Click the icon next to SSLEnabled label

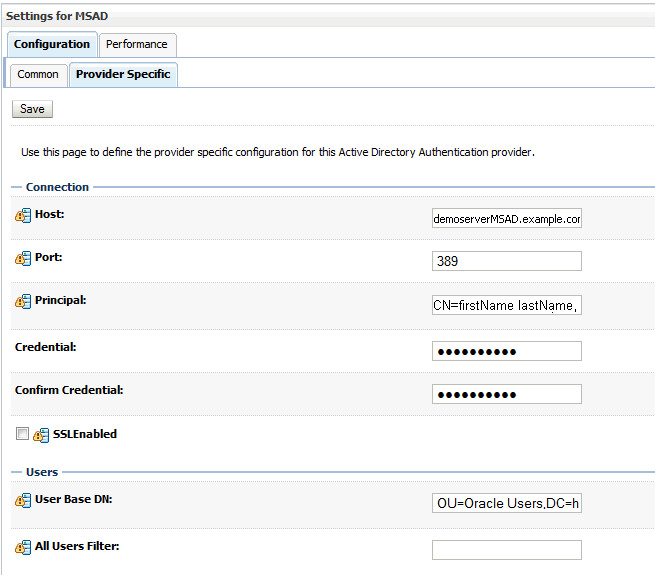[x=41, y=435]
